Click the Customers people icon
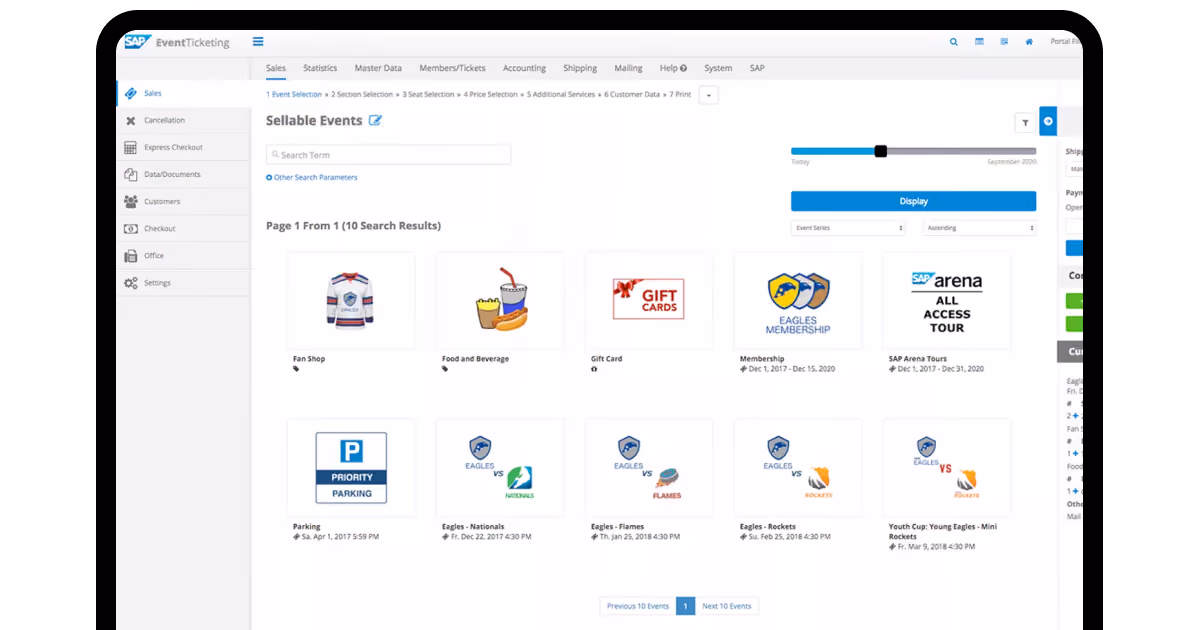Viewport: 1200px width, 630px height. (x=131, y=201)
